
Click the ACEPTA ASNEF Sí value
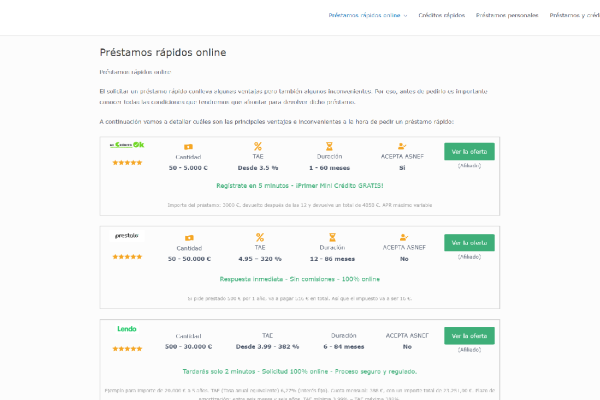(402, 168)
